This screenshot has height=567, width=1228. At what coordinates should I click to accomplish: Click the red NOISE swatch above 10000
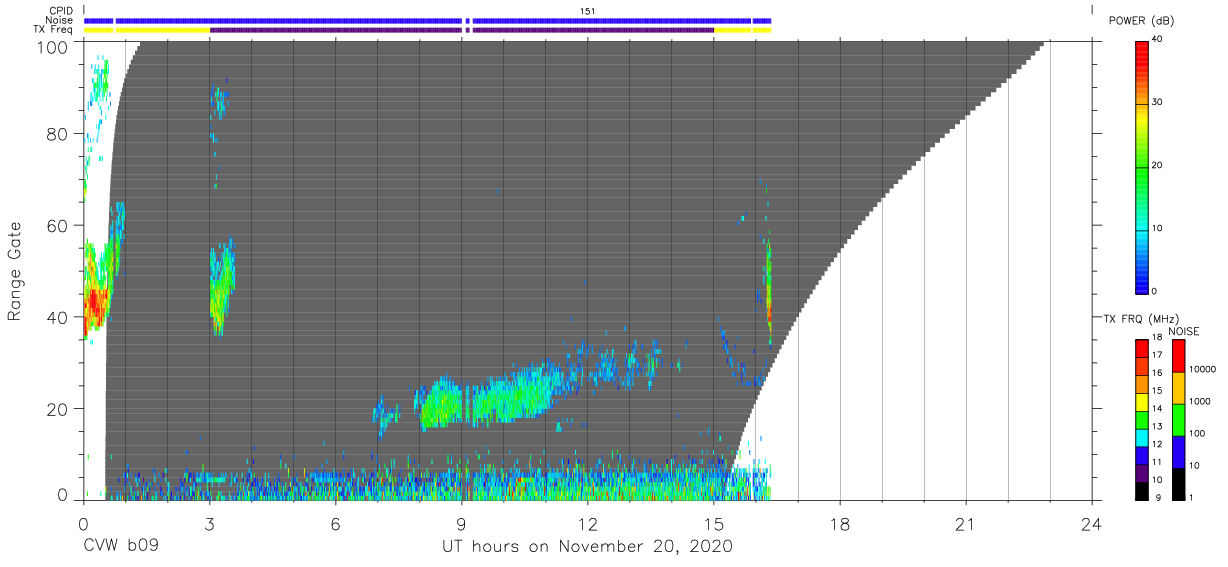[1178, 356]
